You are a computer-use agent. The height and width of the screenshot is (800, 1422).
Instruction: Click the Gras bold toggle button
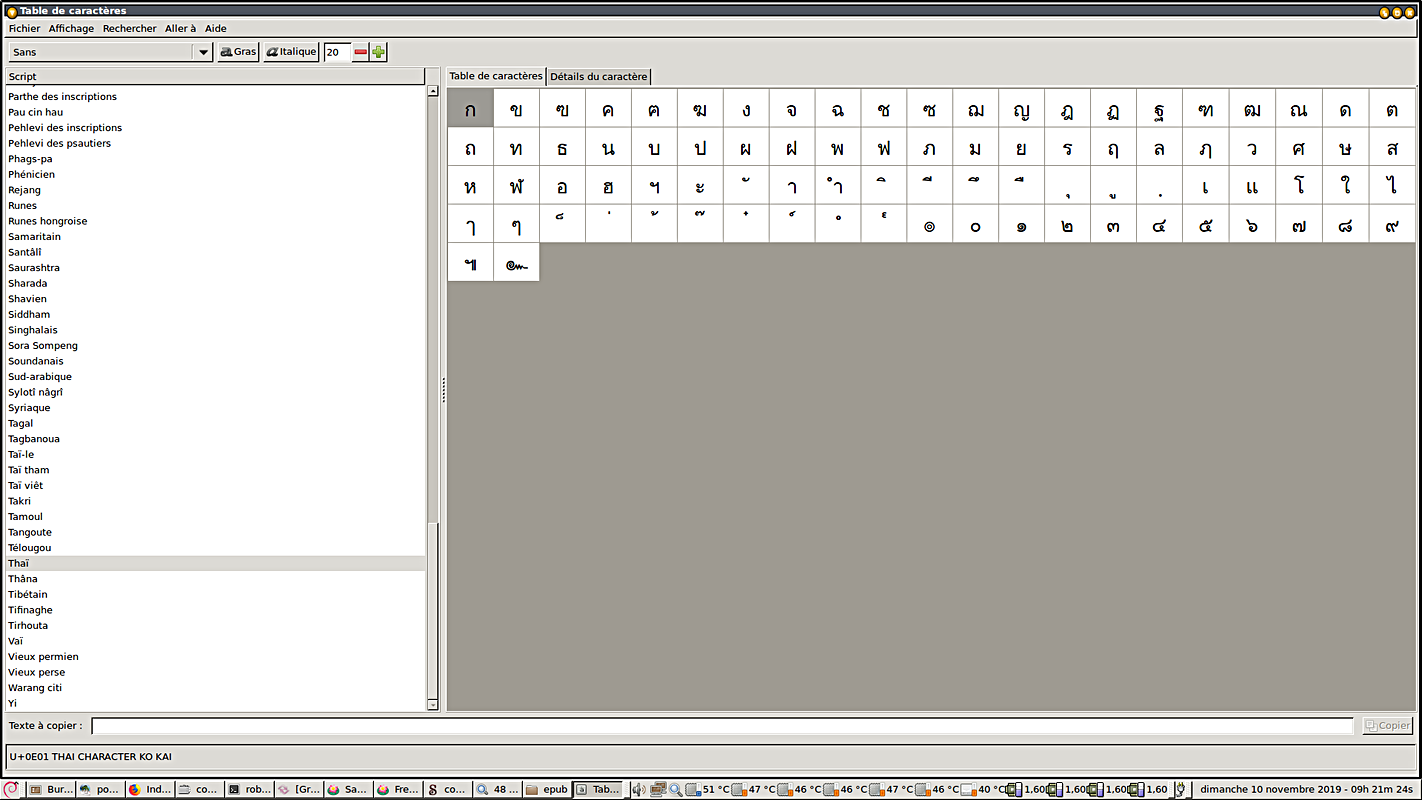click(238, 52)
